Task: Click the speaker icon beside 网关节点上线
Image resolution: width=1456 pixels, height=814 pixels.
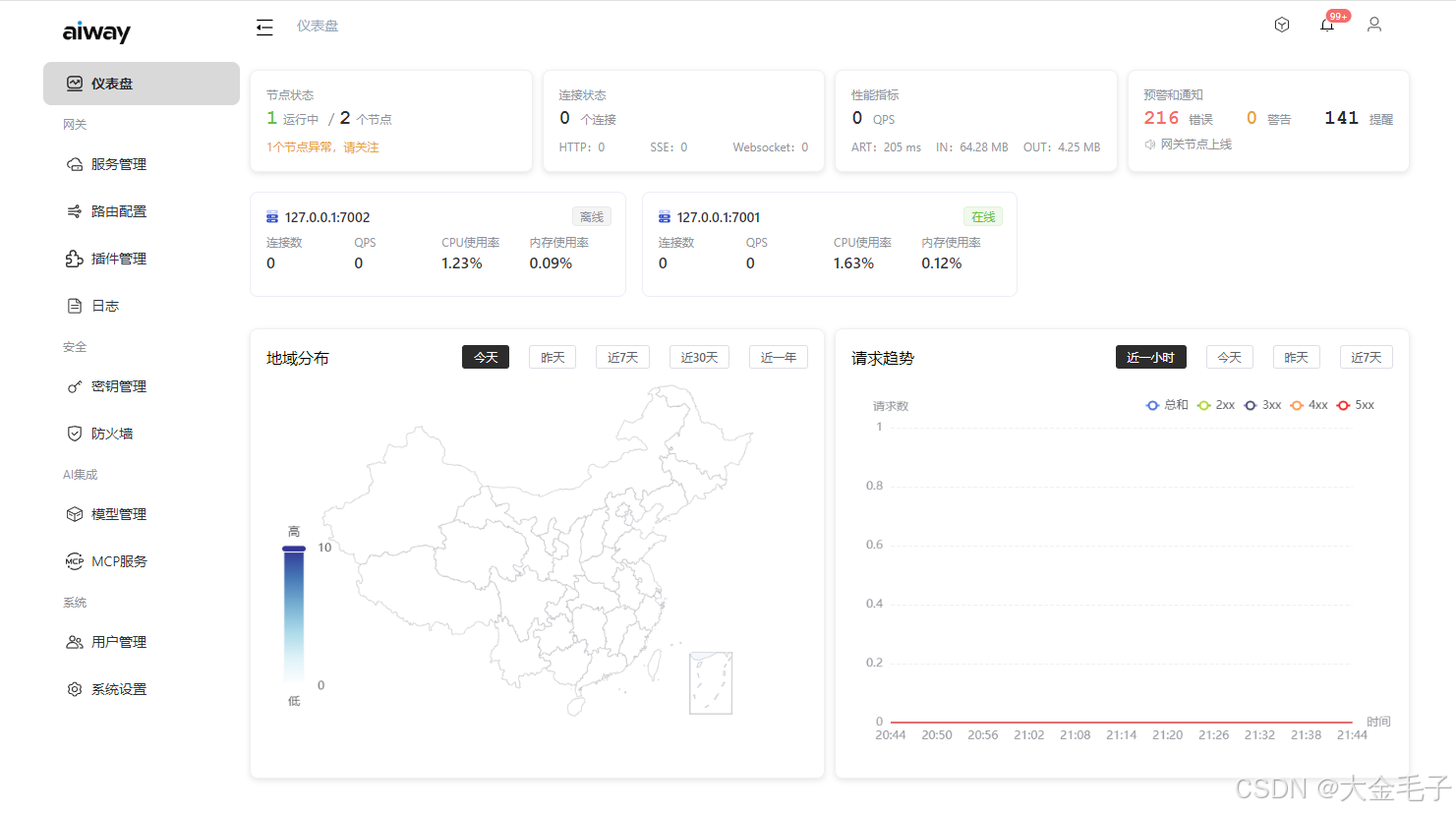Action: click(1149, 145)
